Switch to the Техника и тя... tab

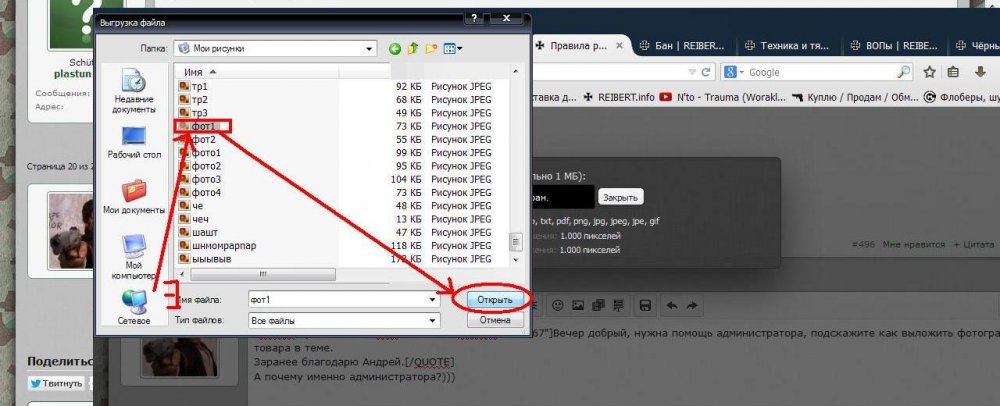[786, 46]
